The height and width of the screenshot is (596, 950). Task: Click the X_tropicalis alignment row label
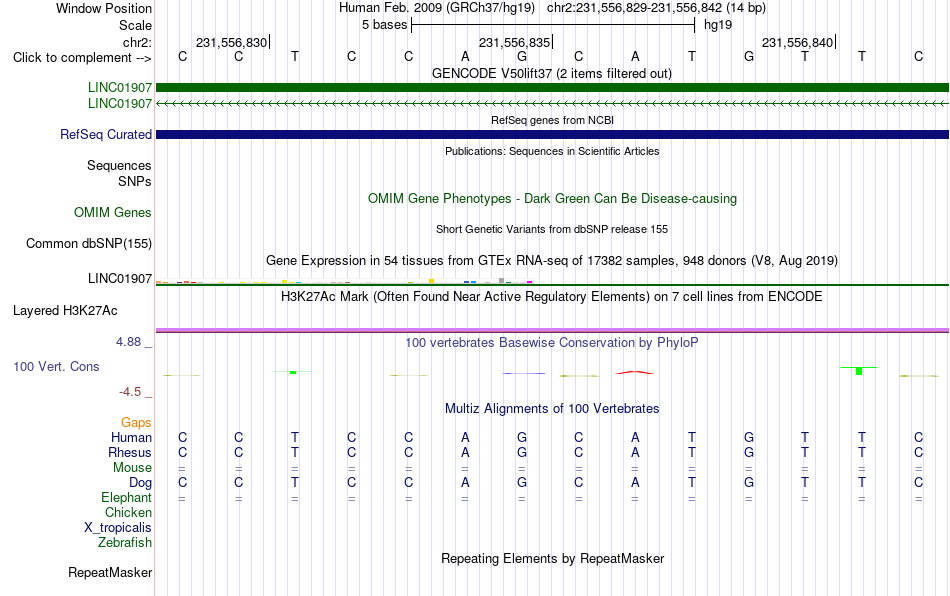pos(118,528)
